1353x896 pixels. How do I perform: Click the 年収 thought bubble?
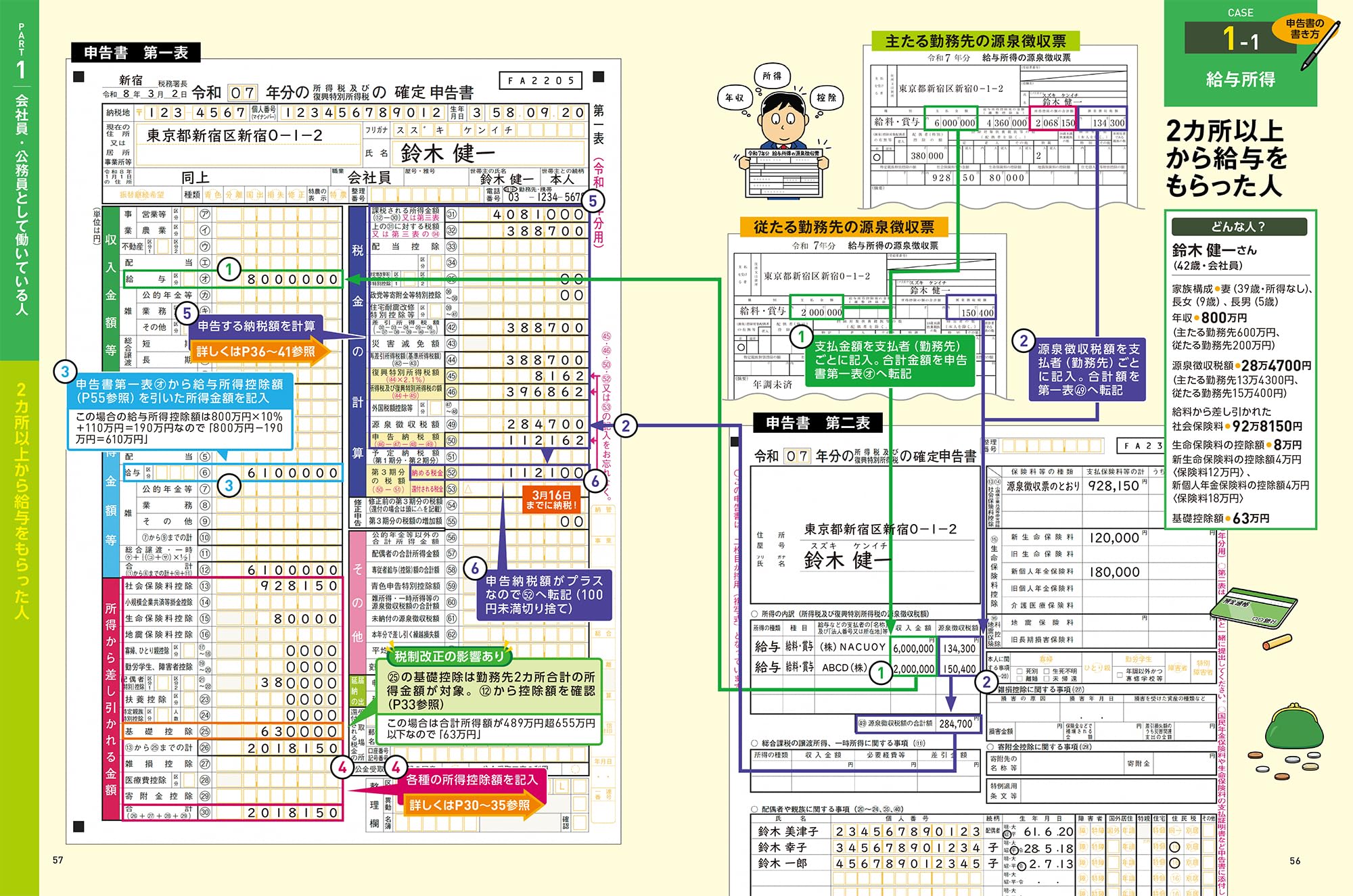[x=735, y=99]
